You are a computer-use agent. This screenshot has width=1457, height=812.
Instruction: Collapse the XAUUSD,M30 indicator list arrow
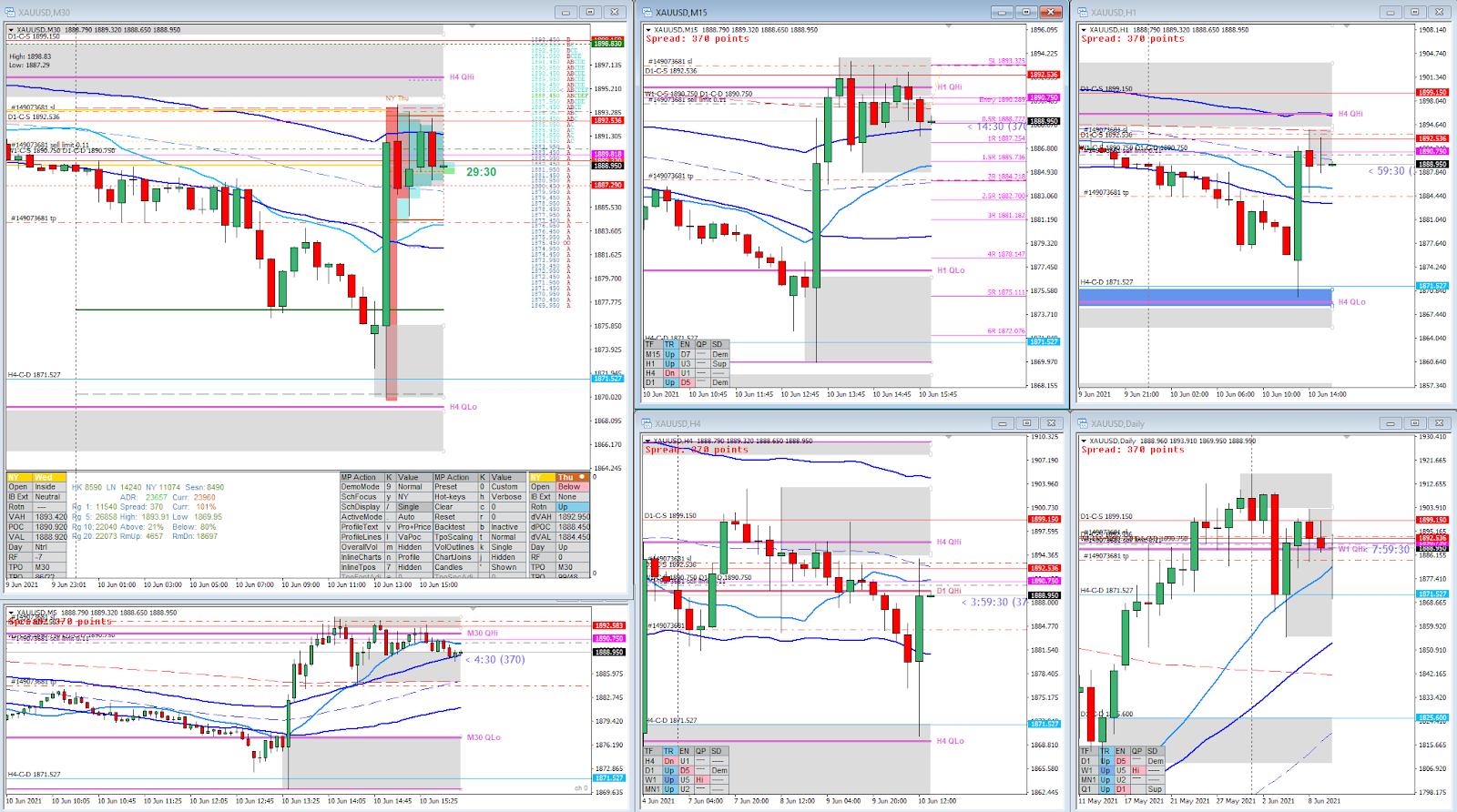point(11,30)
